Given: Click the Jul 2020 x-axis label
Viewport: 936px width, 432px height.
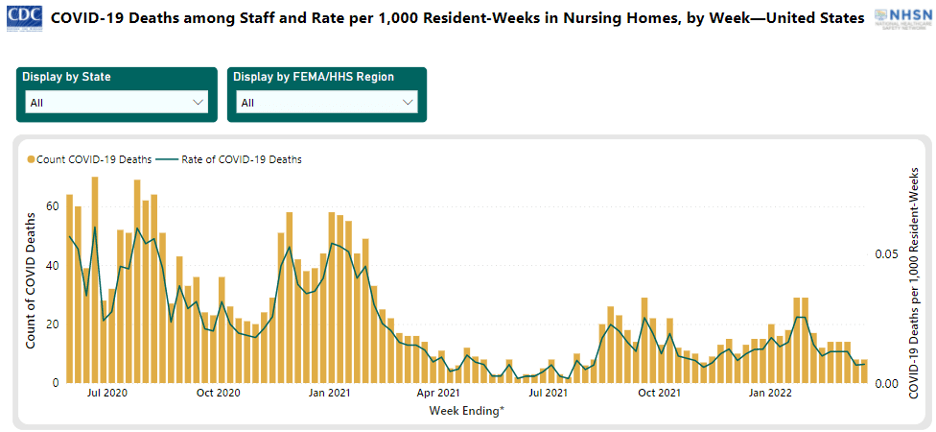Looking at the screenshot, I should pyautogui.click(x=107, y=394).
